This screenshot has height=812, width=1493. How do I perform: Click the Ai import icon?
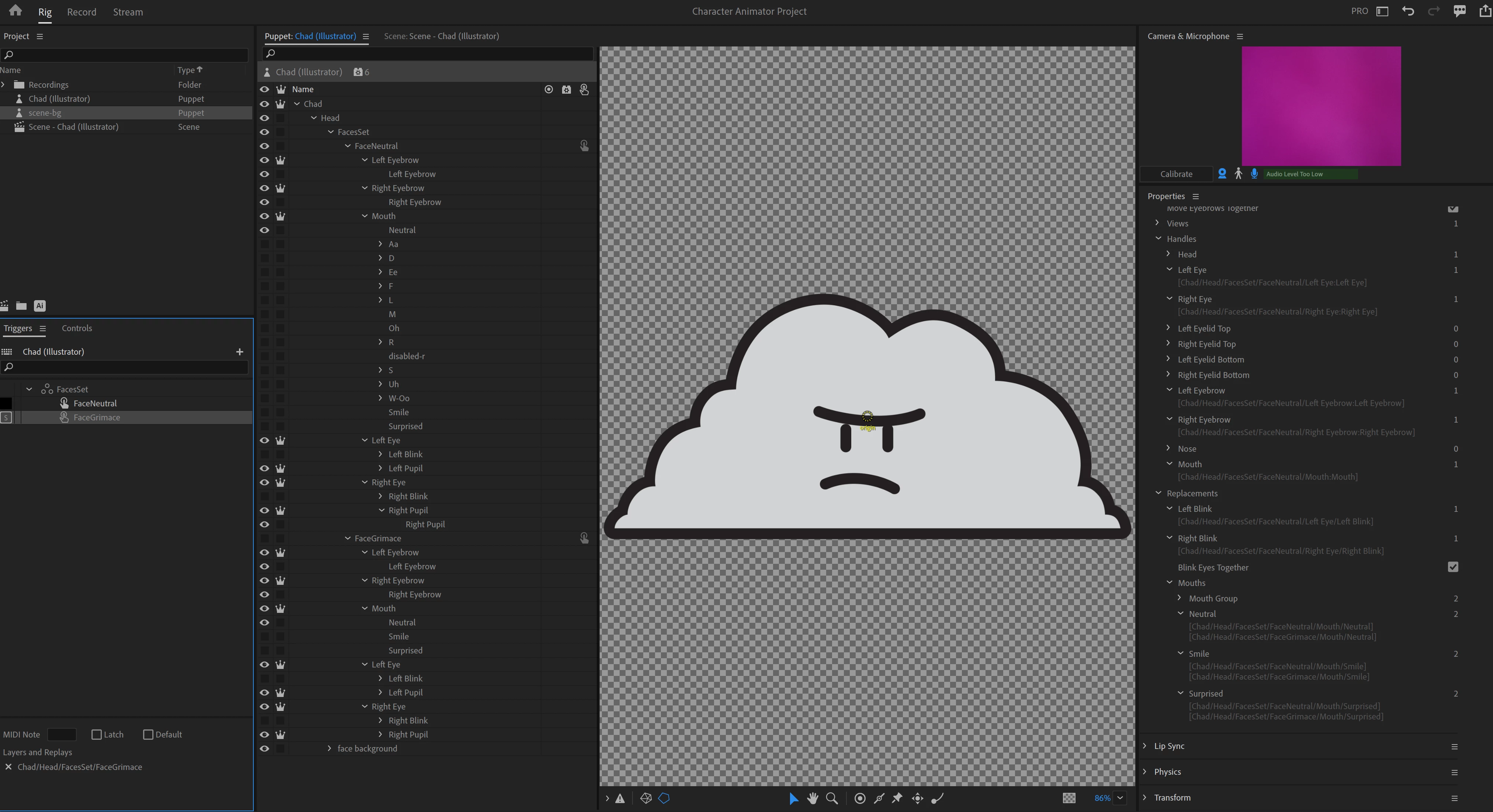coord(39,305)
